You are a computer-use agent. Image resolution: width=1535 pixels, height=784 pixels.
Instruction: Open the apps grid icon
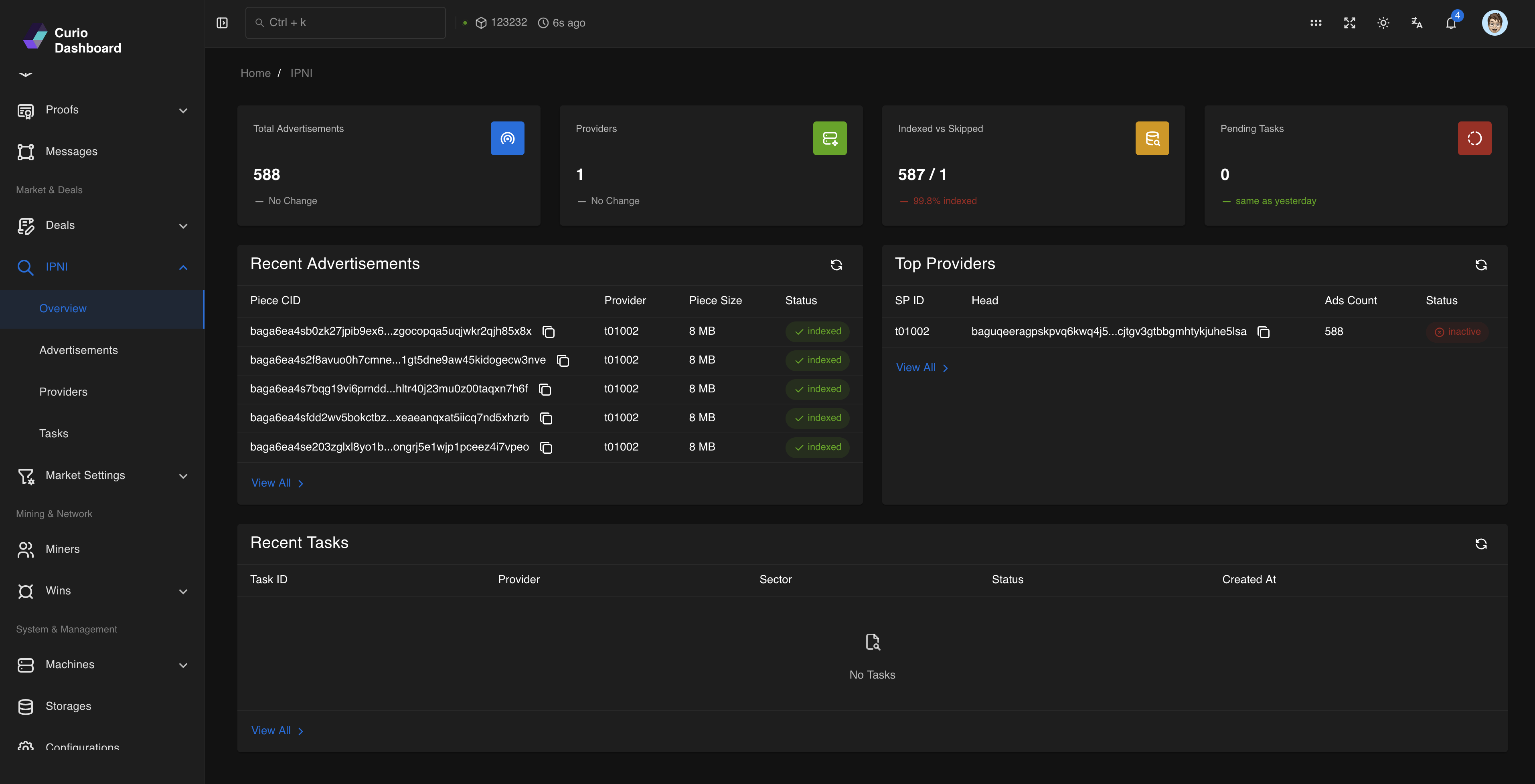coord(1316,22)
